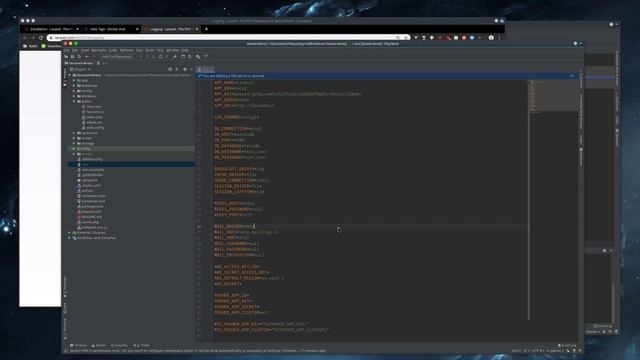Select the .env file in the project tree
640x360 pixels.
coord(131,164)
